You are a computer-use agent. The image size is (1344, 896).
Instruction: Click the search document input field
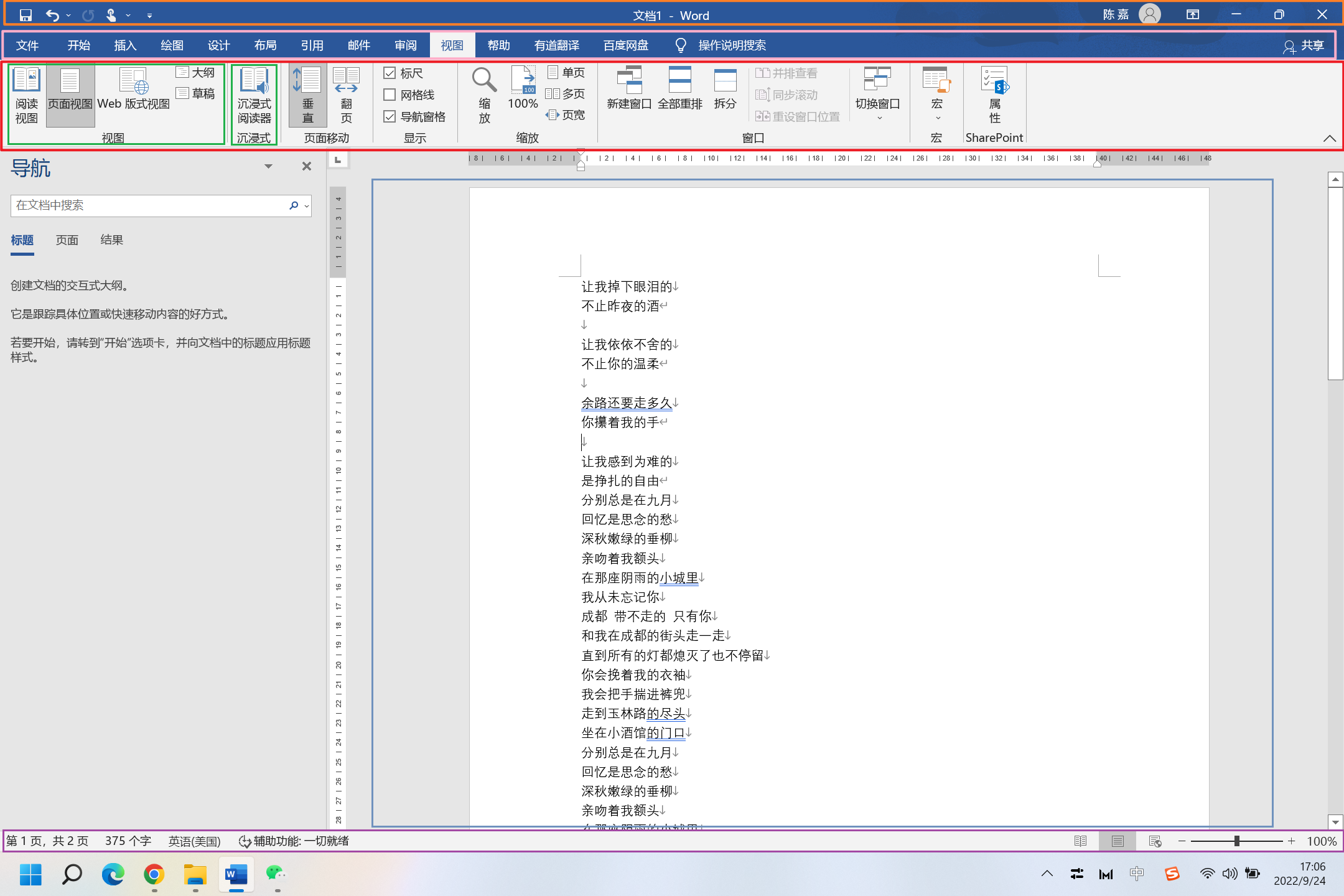click(149, 206)
